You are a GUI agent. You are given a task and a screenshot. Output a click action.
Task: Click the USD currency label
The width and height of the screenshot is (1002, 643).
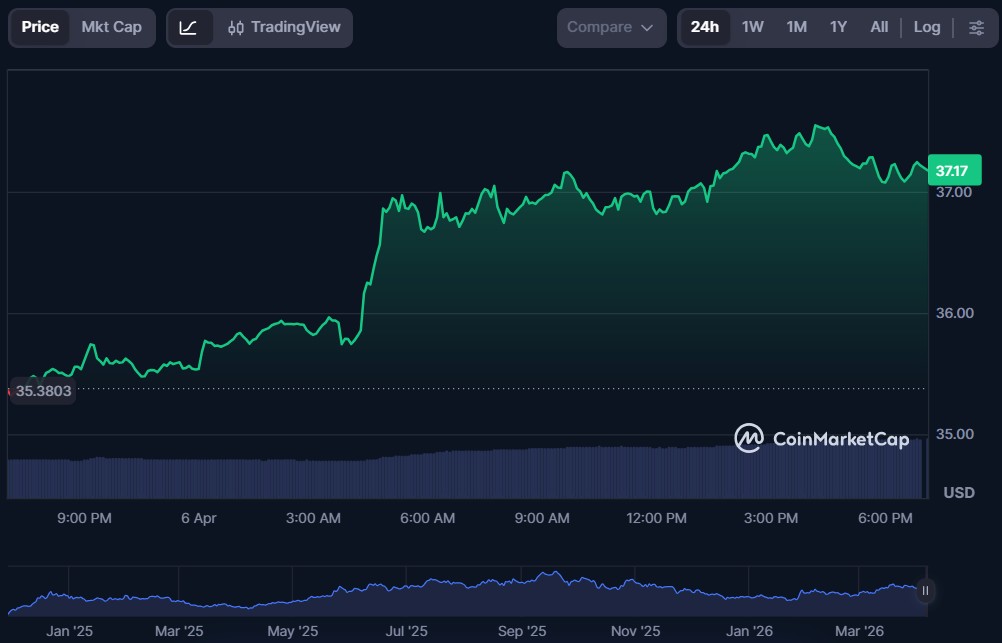(958, 493)
